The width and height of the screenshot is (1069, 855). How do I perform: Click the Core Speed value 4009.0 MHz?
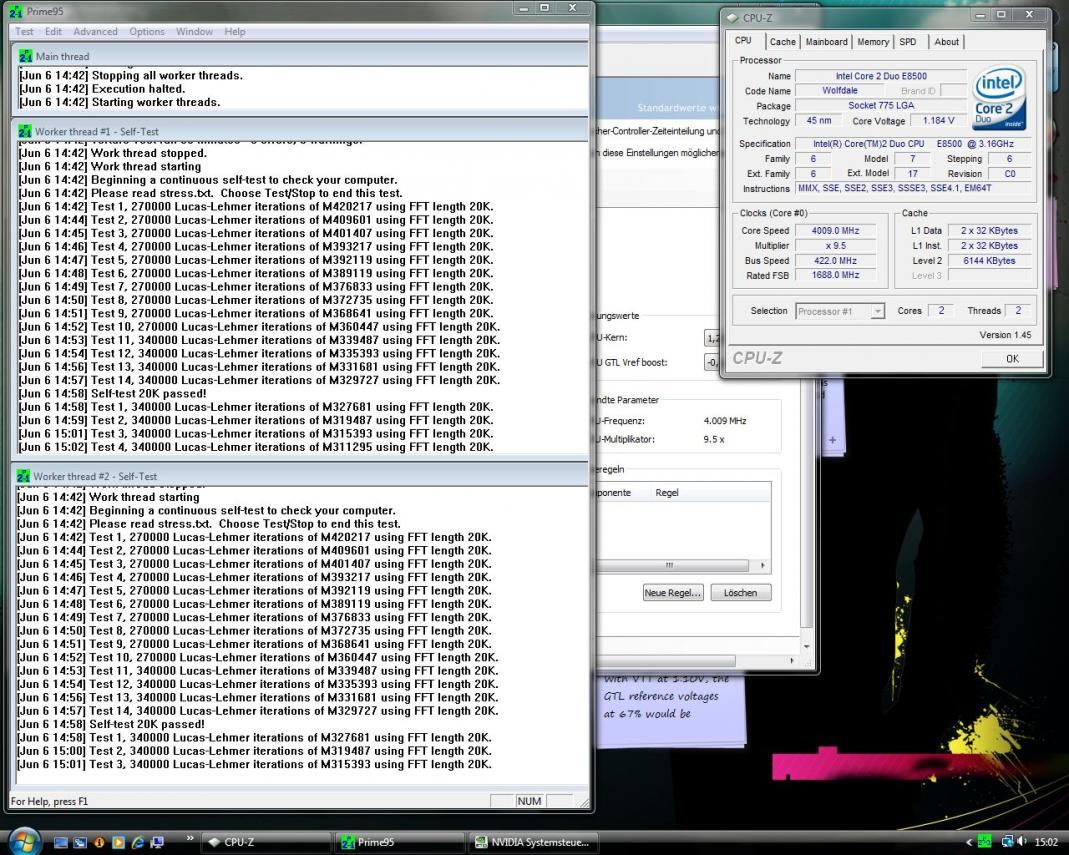[x=835, y=230]
